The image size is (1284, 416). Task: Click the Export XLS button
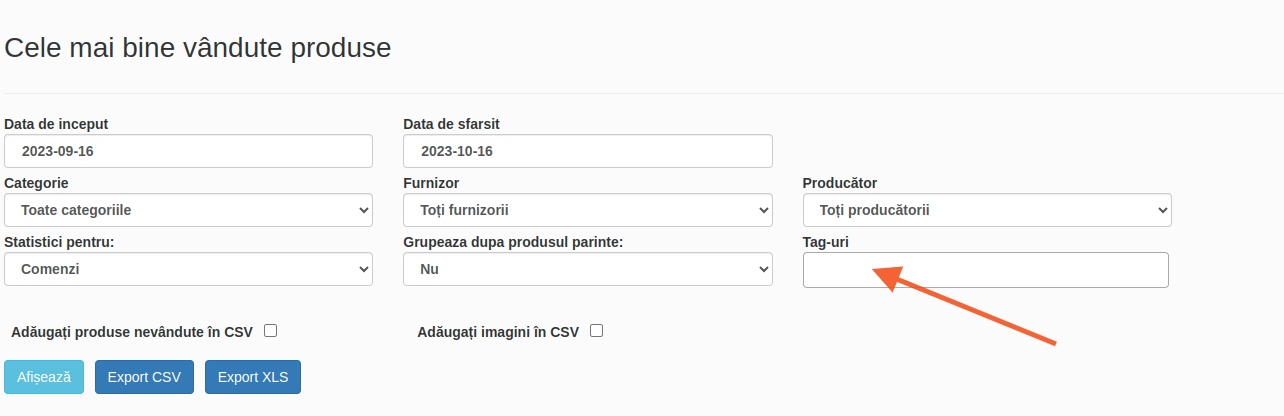pos(253,377)
